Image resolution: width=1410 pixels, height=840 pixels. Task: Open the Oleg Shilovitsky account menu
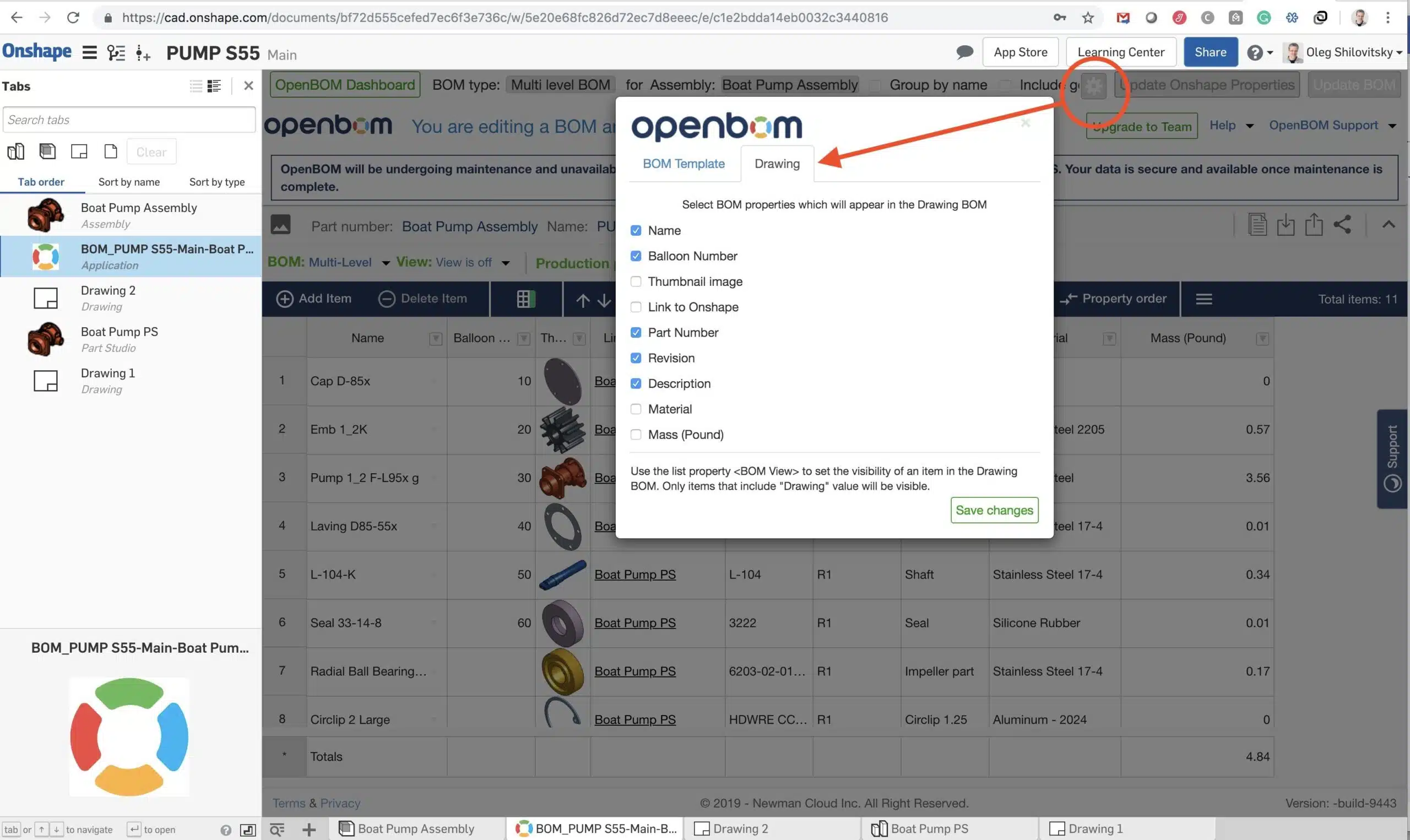(1342, 53)
